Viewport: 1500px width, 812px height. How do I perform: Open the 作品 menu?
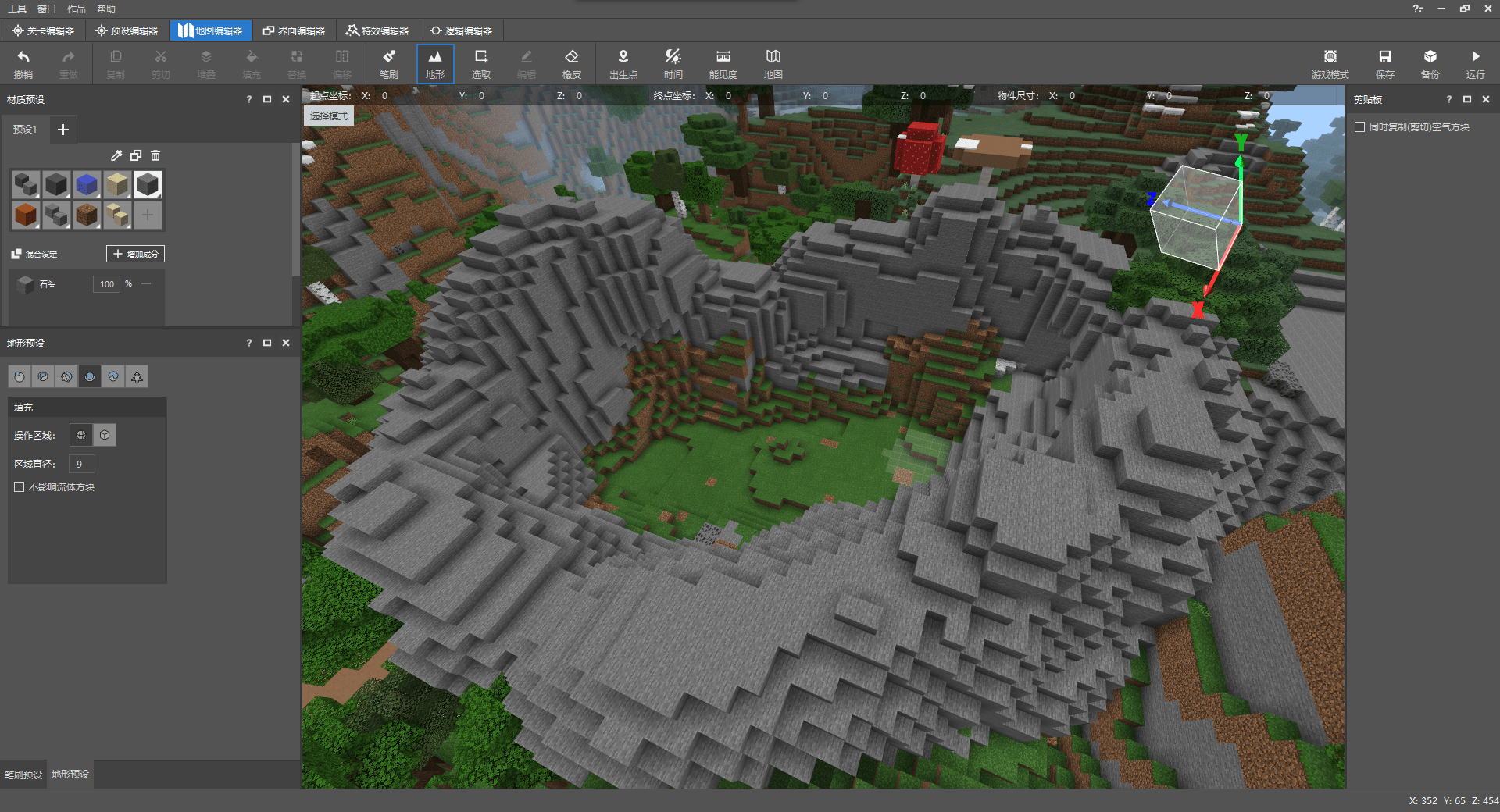(x=77, y=9)
